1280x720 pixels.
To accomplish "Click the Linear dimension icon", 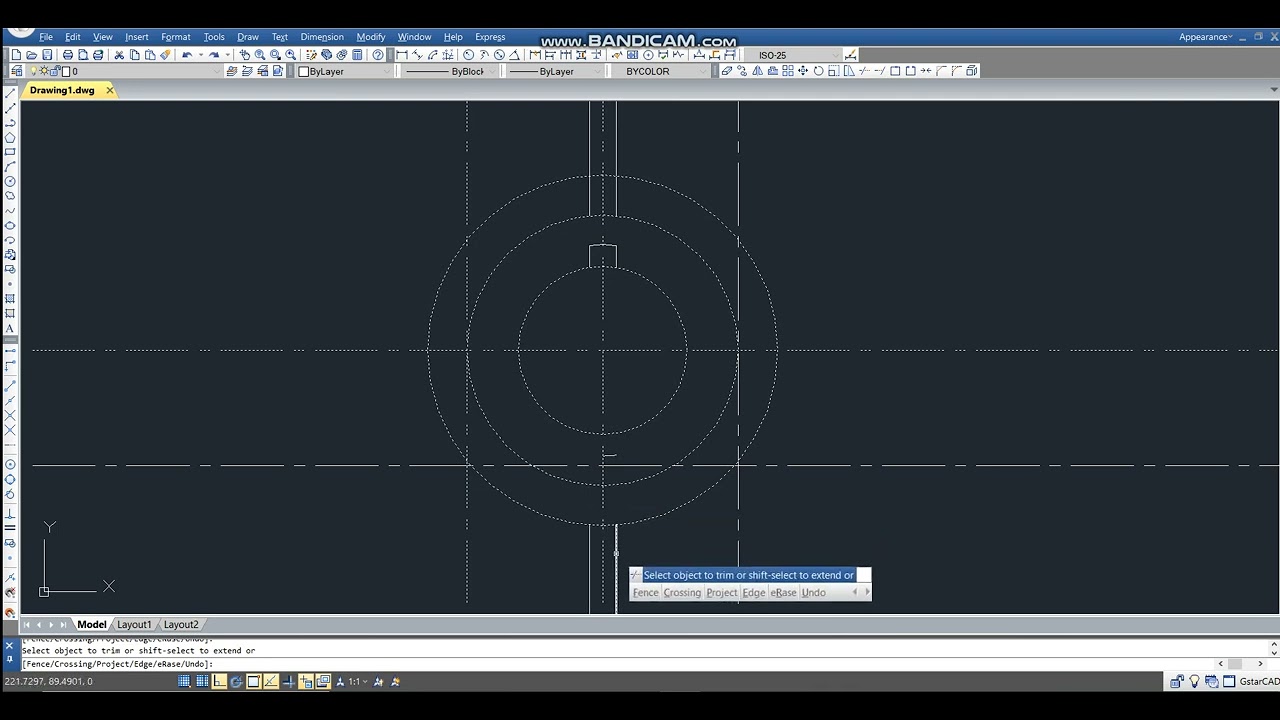I will [x=401, y=55].
